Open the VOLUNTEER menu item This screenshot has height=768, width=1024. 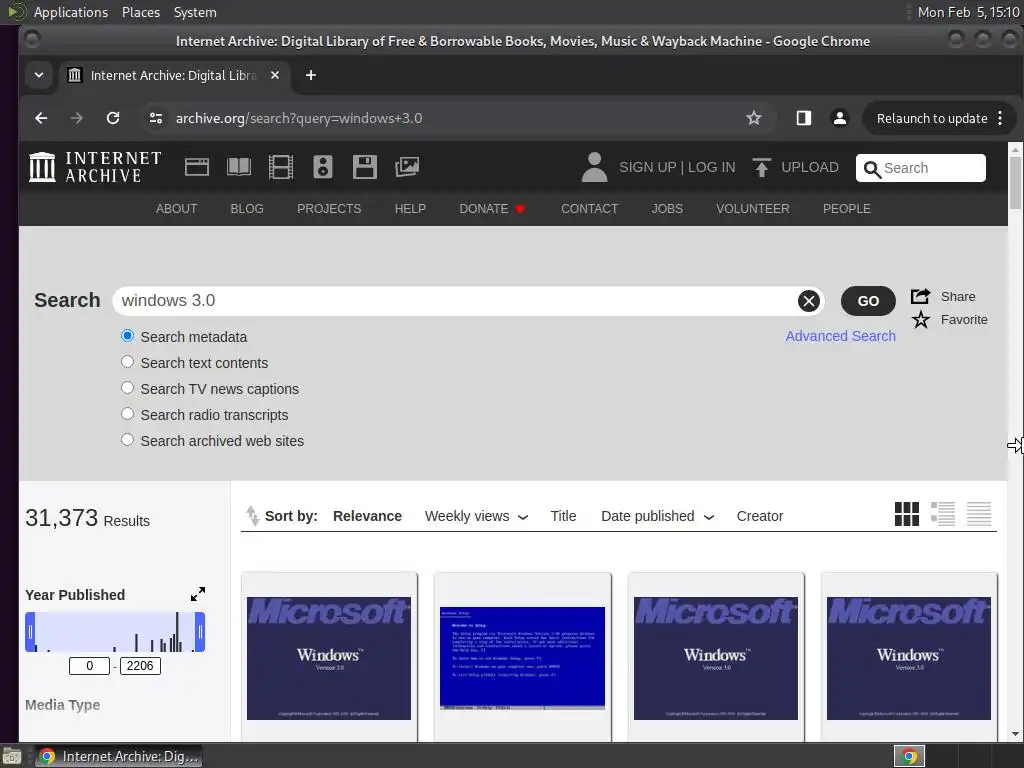[x=753, y=209]
